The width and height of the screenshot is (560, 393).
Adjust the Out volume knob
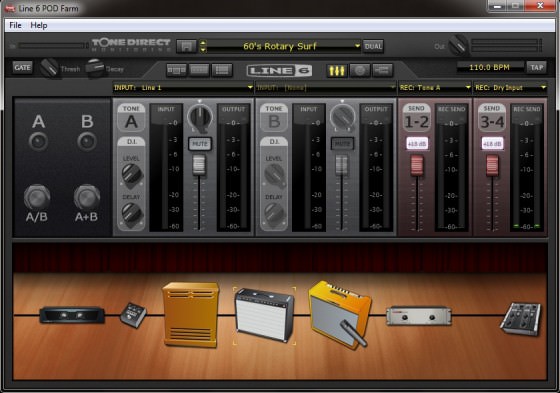pos(458,45)
